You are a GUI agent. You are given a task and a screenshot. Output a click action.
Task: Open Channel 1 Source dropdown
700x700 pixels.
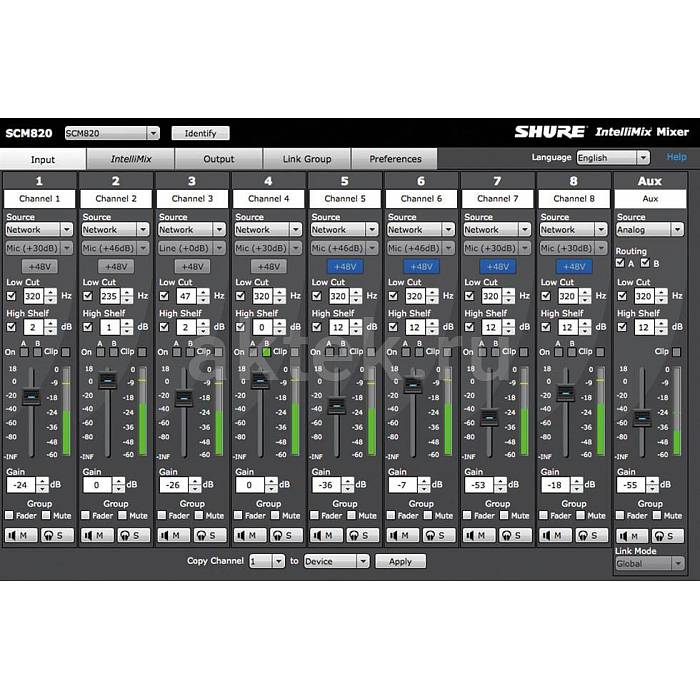pyautogui.click(x=39, y=229)
